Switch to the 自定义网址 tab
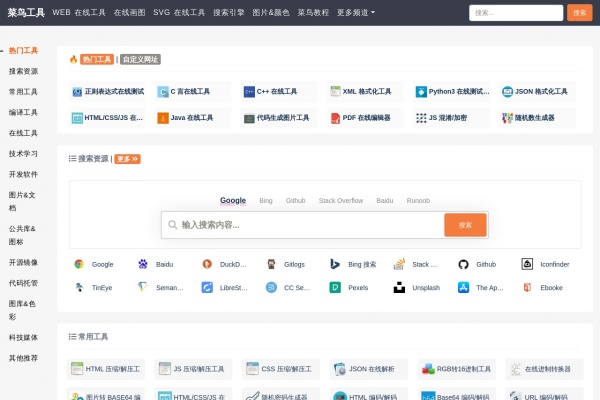The height and width of the screenshot is (400, 600). point(141,59)
